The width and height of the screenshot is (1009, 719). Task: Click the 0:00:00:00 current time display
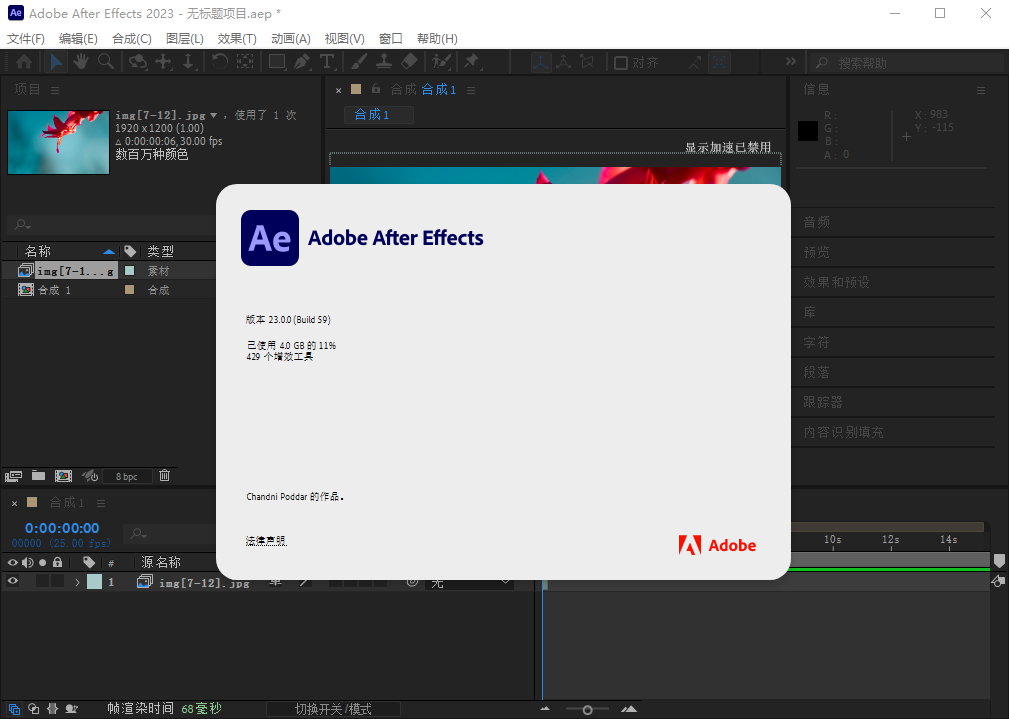pyautogui.click(x=62, y=528)
